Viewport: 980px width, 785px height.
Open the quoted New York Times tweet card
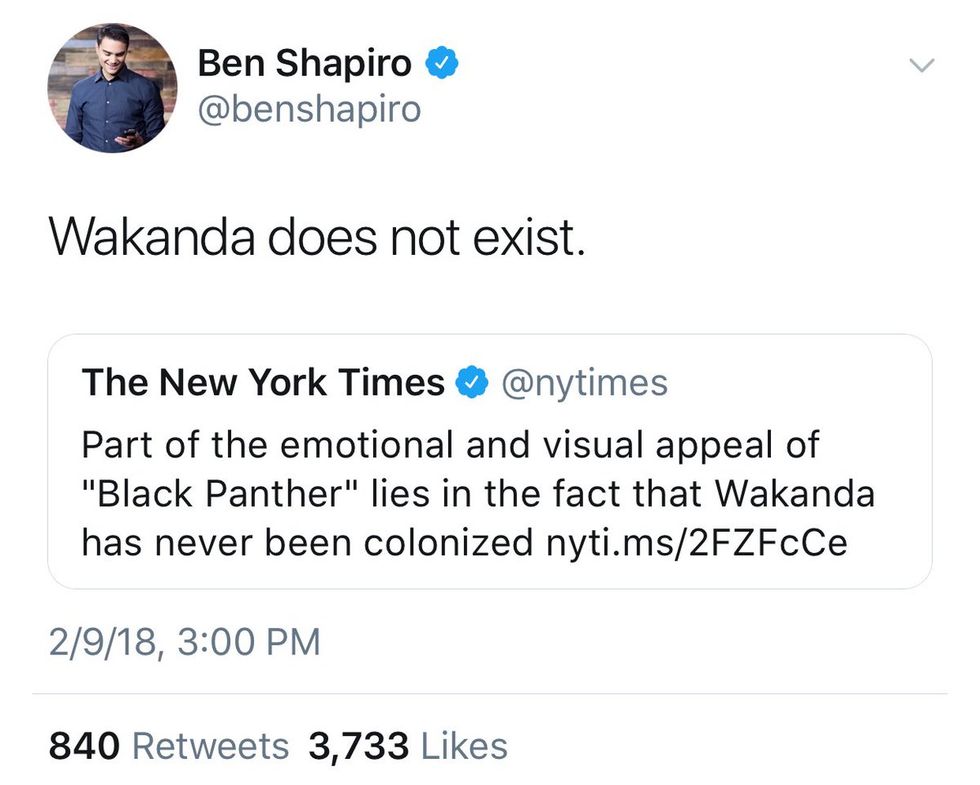[x=489, y=462]
